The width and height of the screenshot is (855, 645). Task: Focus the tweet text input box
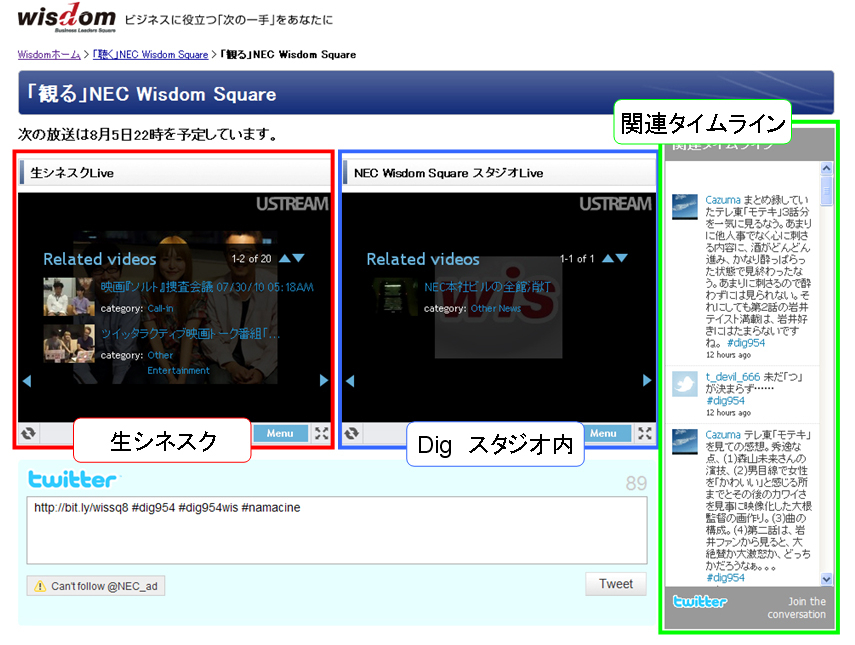pos(337,530)
